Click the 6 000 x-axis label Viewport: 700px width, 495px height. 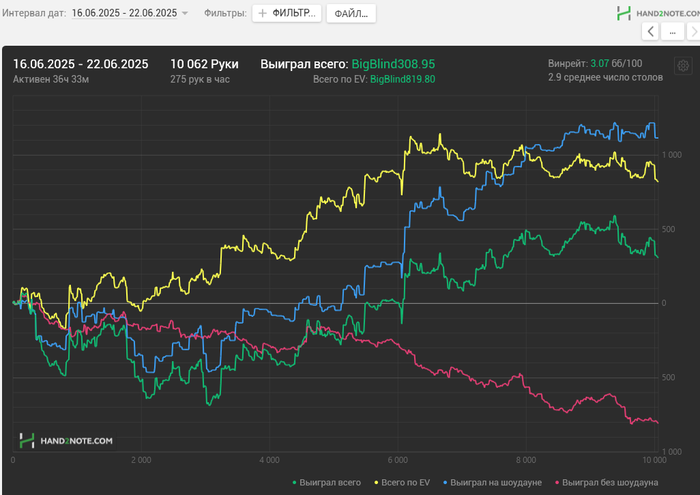pos(396,460)
